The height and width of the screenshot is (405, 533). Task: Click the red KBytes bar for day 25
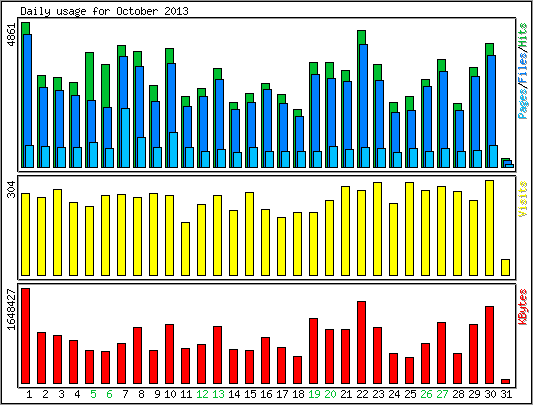pyautogui.click(x=410, y=370)
